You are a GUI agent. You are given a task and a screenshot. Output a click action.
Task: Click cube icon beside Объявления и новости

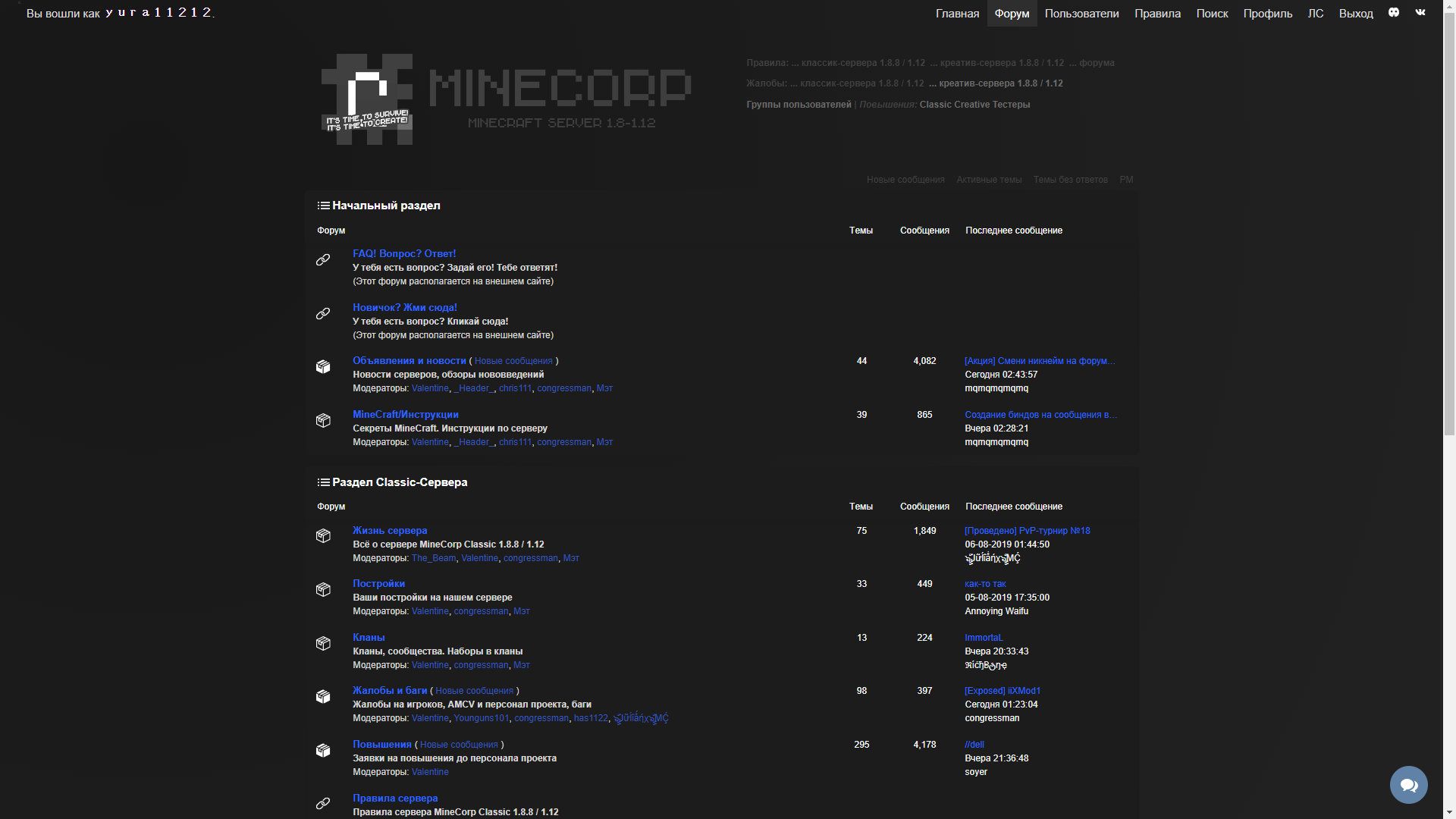(323, 367)
